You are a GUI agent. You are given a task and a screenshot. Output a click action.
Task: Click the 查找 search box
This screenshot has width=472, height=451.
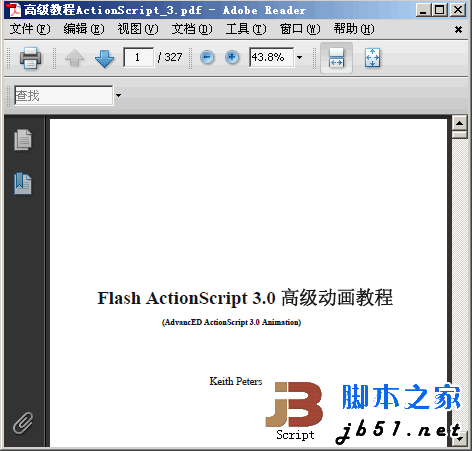pyautogui.click(x=64, y=96)
